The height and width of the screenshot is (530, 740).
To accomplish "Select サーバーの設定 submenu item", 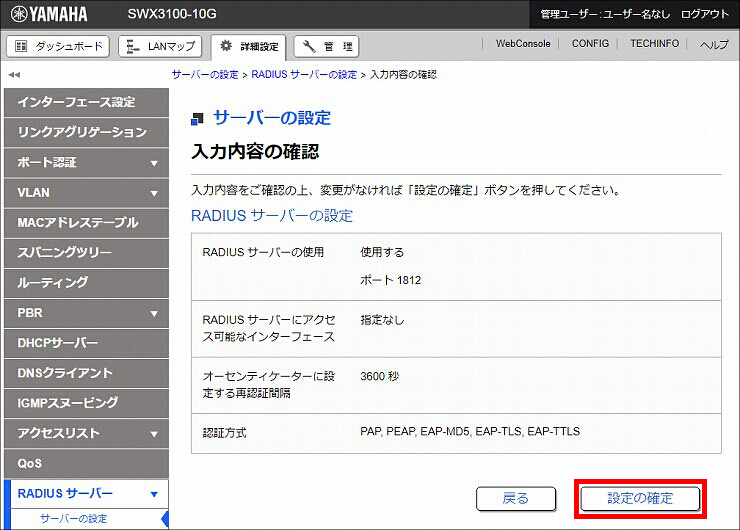I will pyautogui.click(x=74, y=519).
